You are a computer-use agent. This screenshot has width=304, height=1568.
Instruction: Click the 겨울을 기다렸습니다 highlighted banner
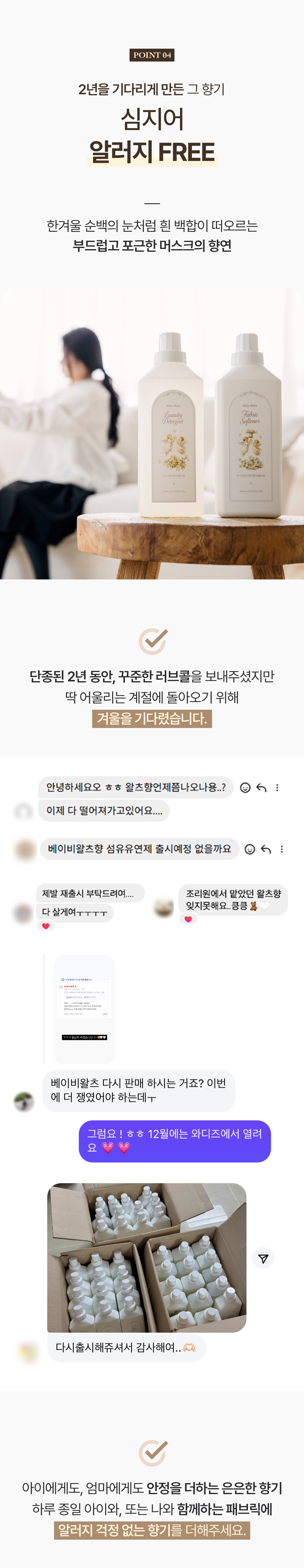point(152,718)
